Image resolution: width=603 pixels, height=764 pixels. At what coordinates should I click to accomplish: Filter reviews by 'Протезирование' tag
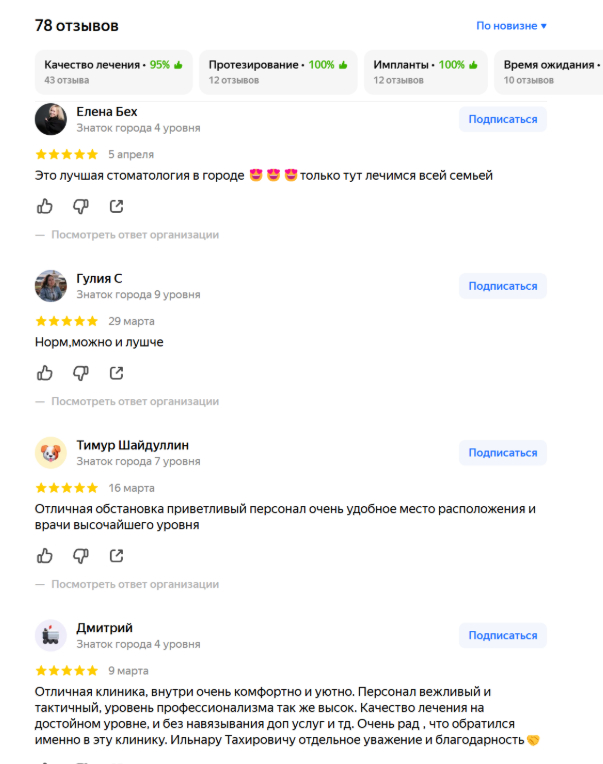click(x=278, y=72)
